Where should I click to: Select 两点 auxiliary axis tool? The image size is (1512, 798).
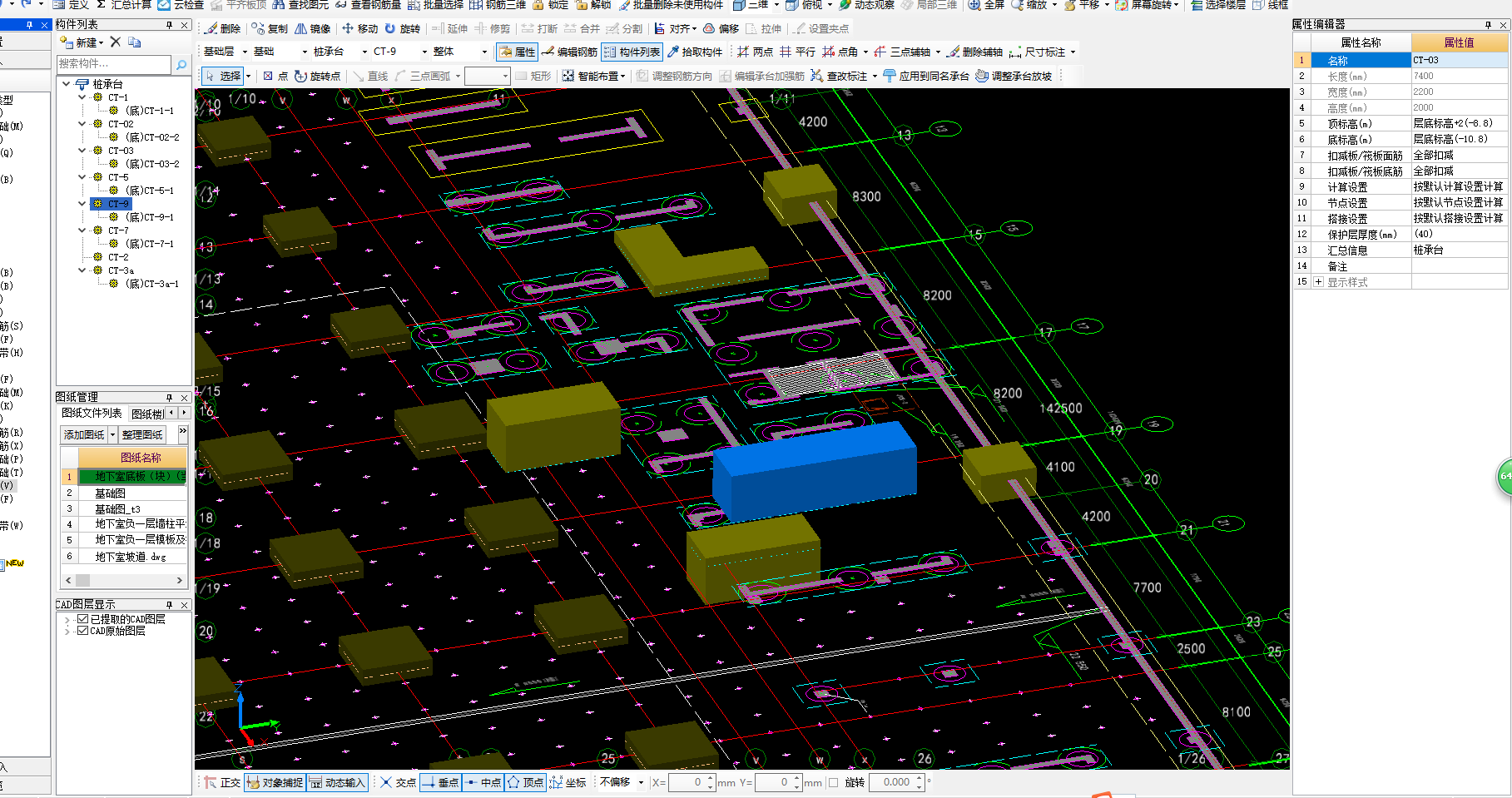tap(755, 52)
